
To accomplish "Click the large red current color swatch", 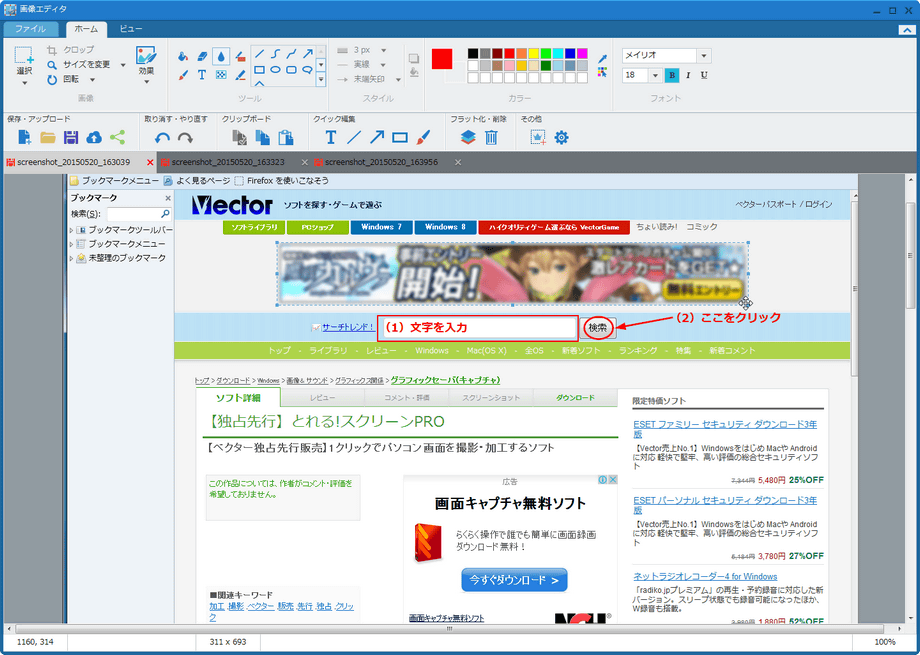I will coord(442,59).
